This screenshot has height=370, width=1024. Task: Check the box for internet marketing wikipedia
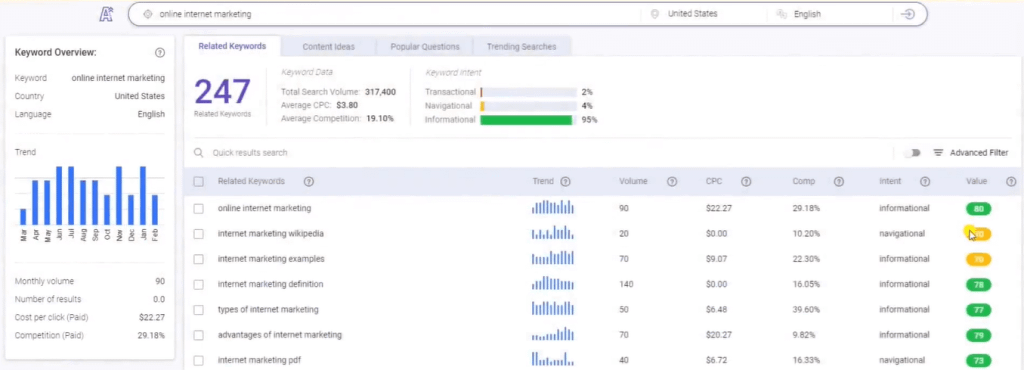pos(199,234)
